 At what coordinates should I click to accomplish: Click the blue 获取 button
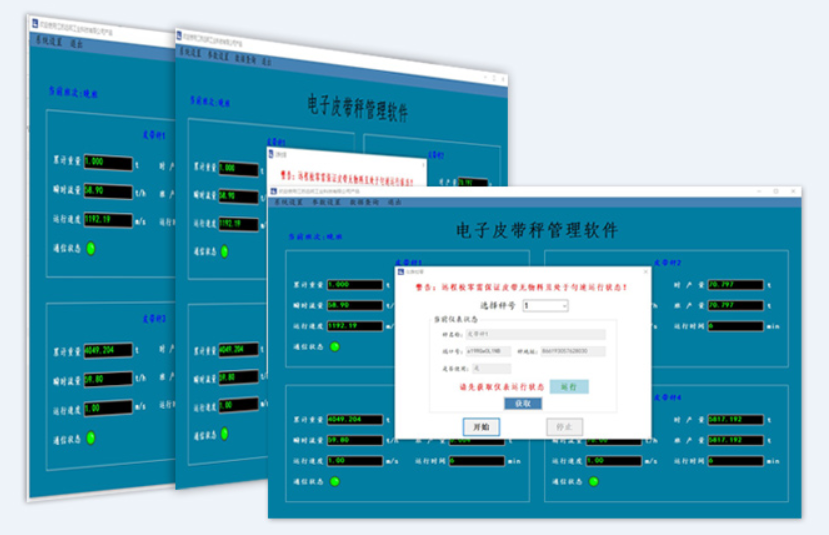pyautogui.click(x=522, y=403)
